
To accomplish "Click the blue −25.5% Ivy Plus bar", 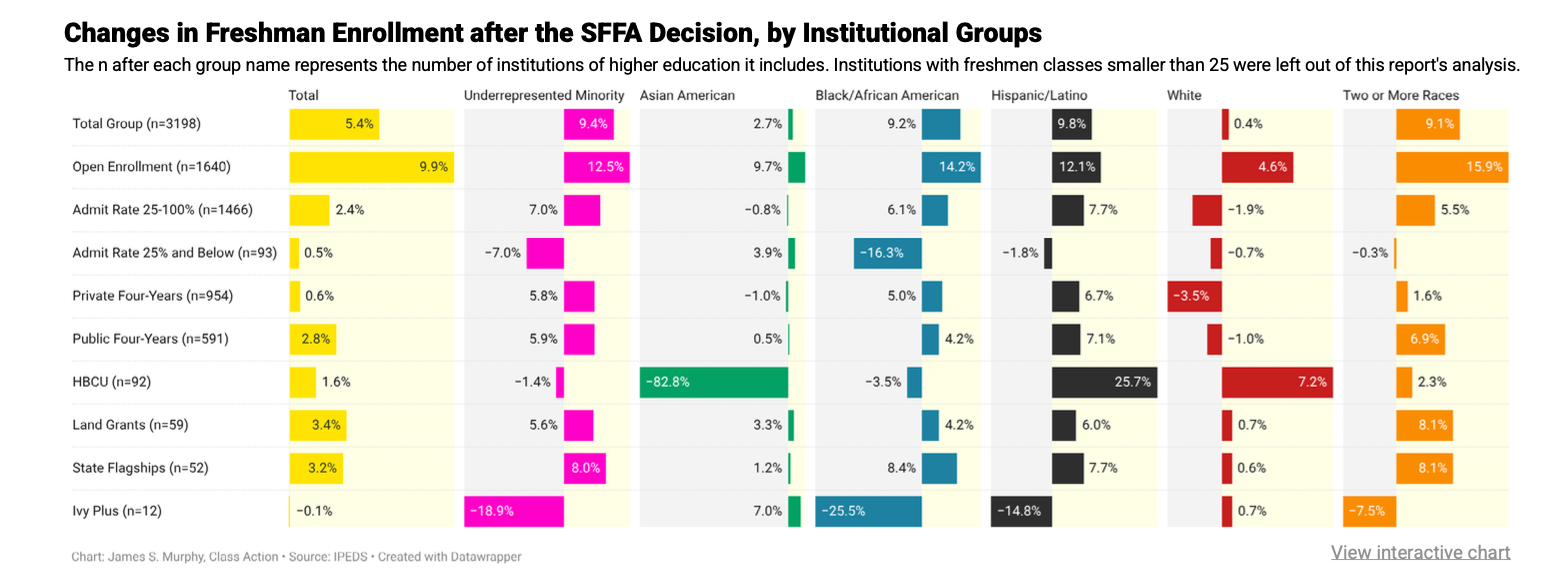I will coord(868,511).
